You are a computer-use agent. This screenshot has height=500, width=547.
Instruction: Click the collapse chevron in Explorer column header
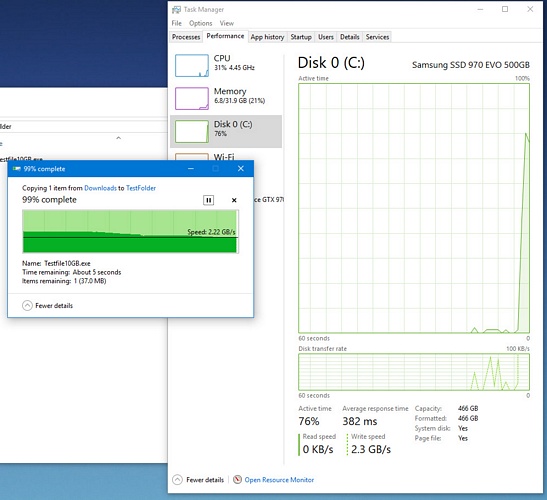(119, 138)
